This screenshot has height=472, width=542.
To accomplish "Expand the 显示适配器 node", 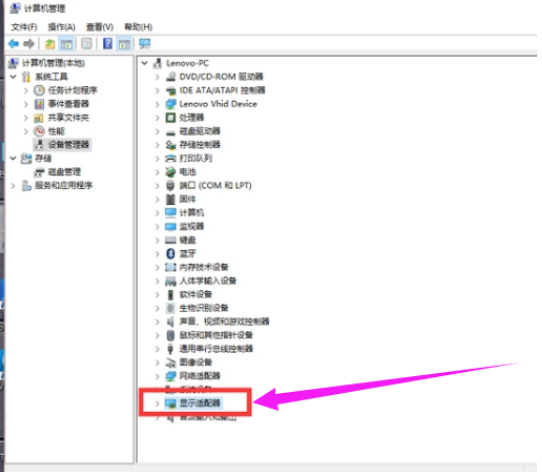I will click(157, 403).
